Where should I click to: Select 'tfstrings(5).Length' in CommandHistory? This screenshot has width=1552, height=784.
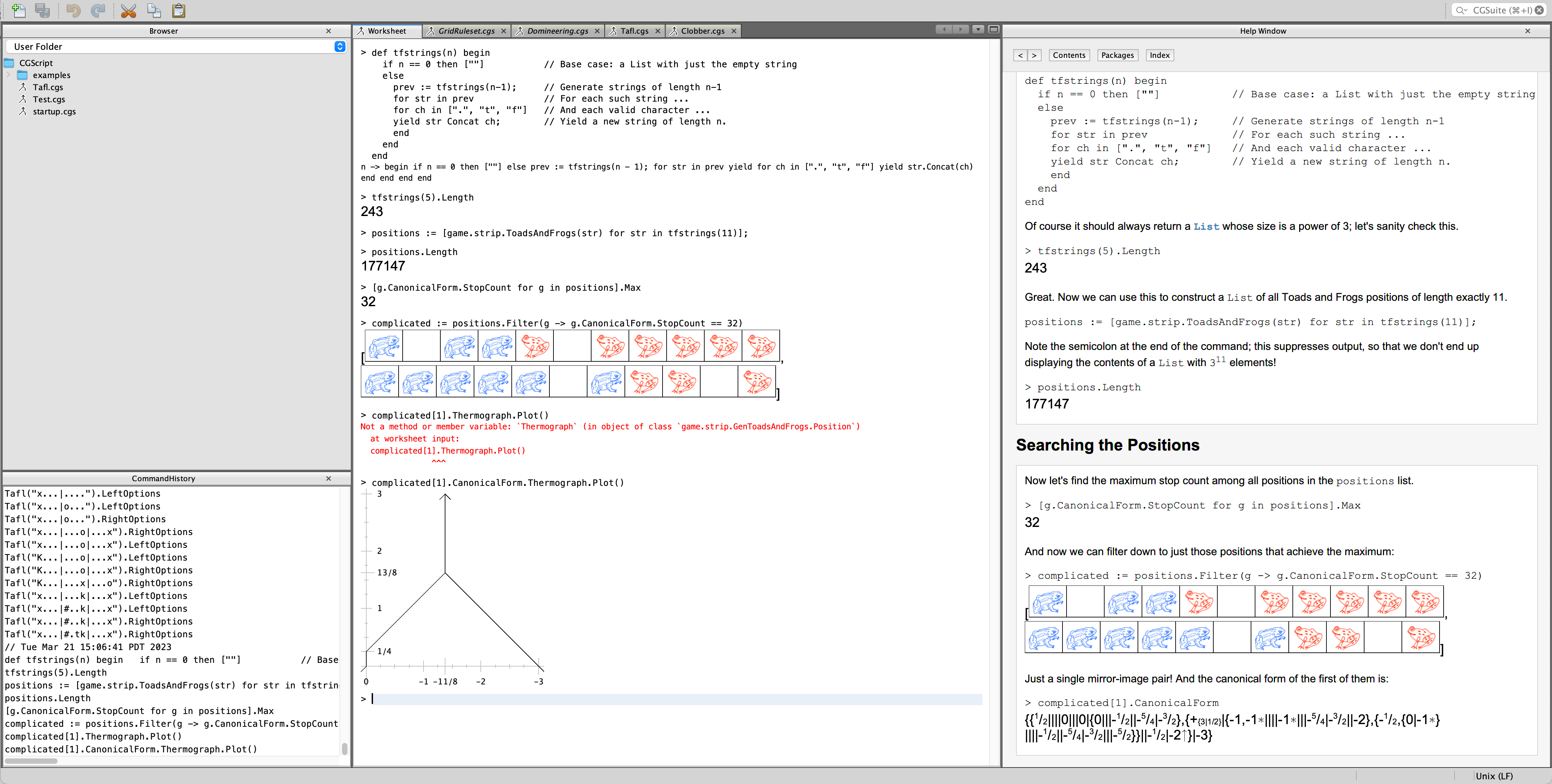[56, 673]
